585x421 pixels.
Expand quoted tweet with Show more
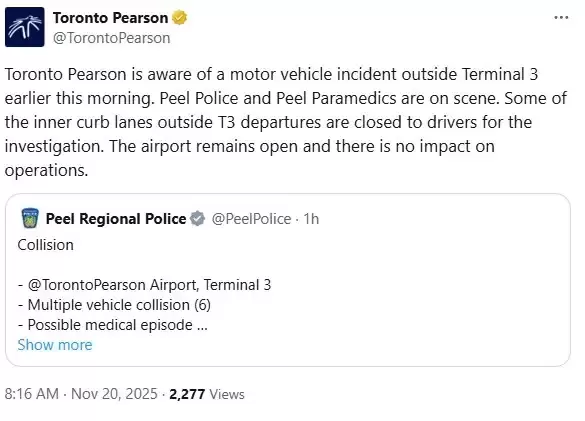(x=55, y=345)
